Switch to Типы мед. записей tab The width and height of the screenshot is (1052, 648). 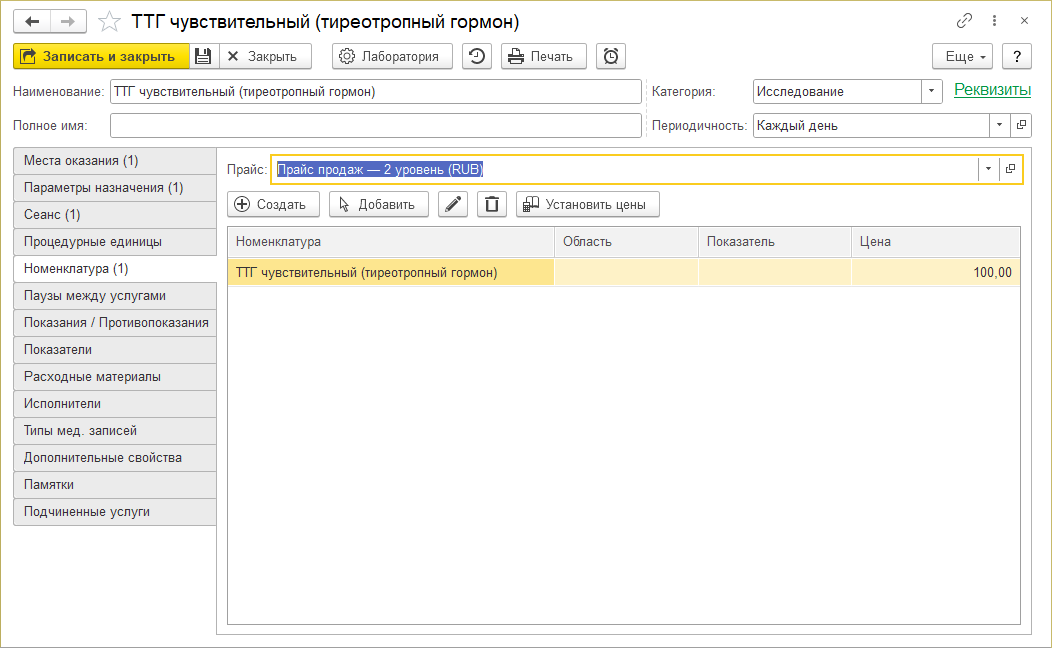pos(115,431)
